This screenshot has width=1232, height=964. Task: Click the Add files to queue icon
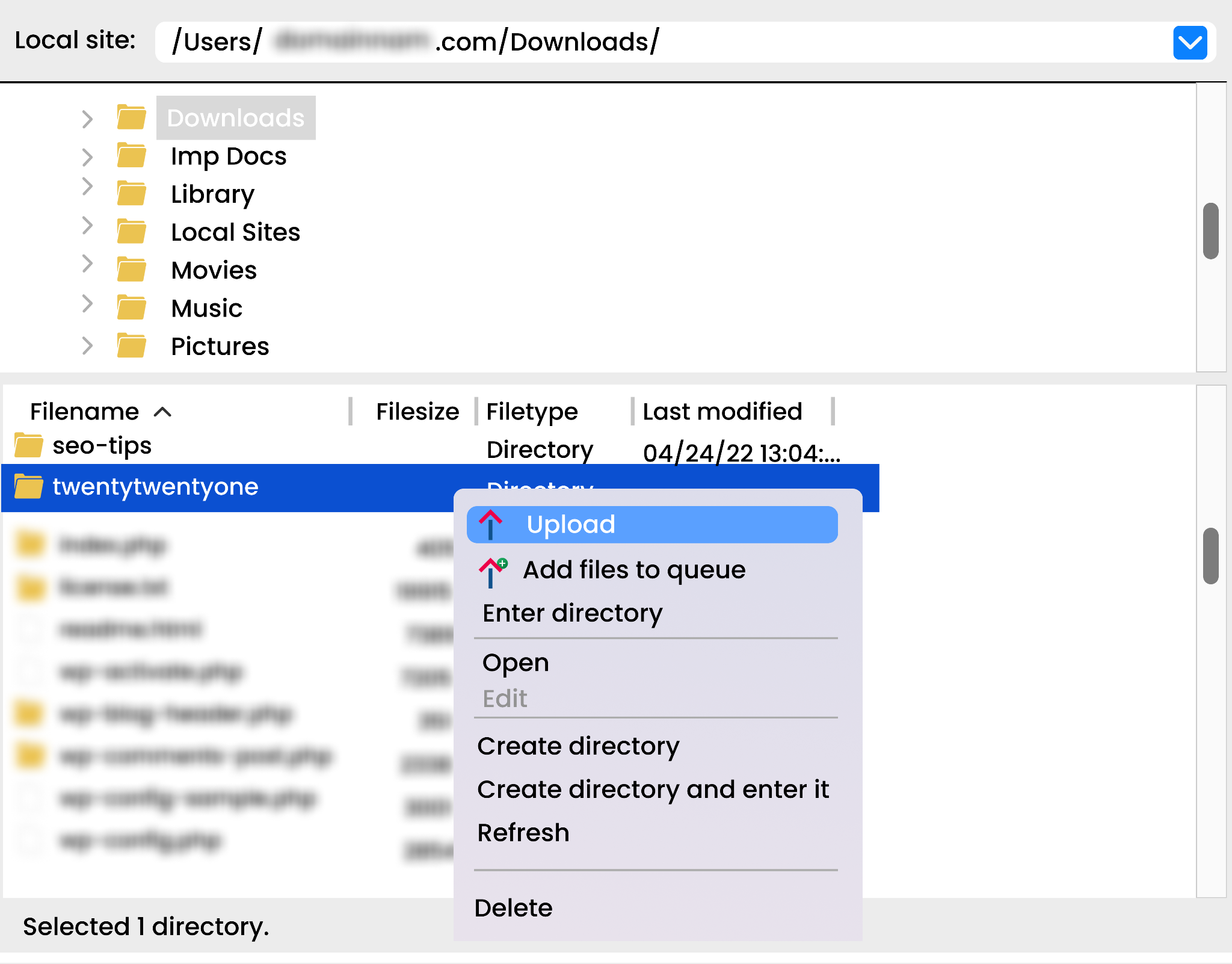[x=492, y=571]
